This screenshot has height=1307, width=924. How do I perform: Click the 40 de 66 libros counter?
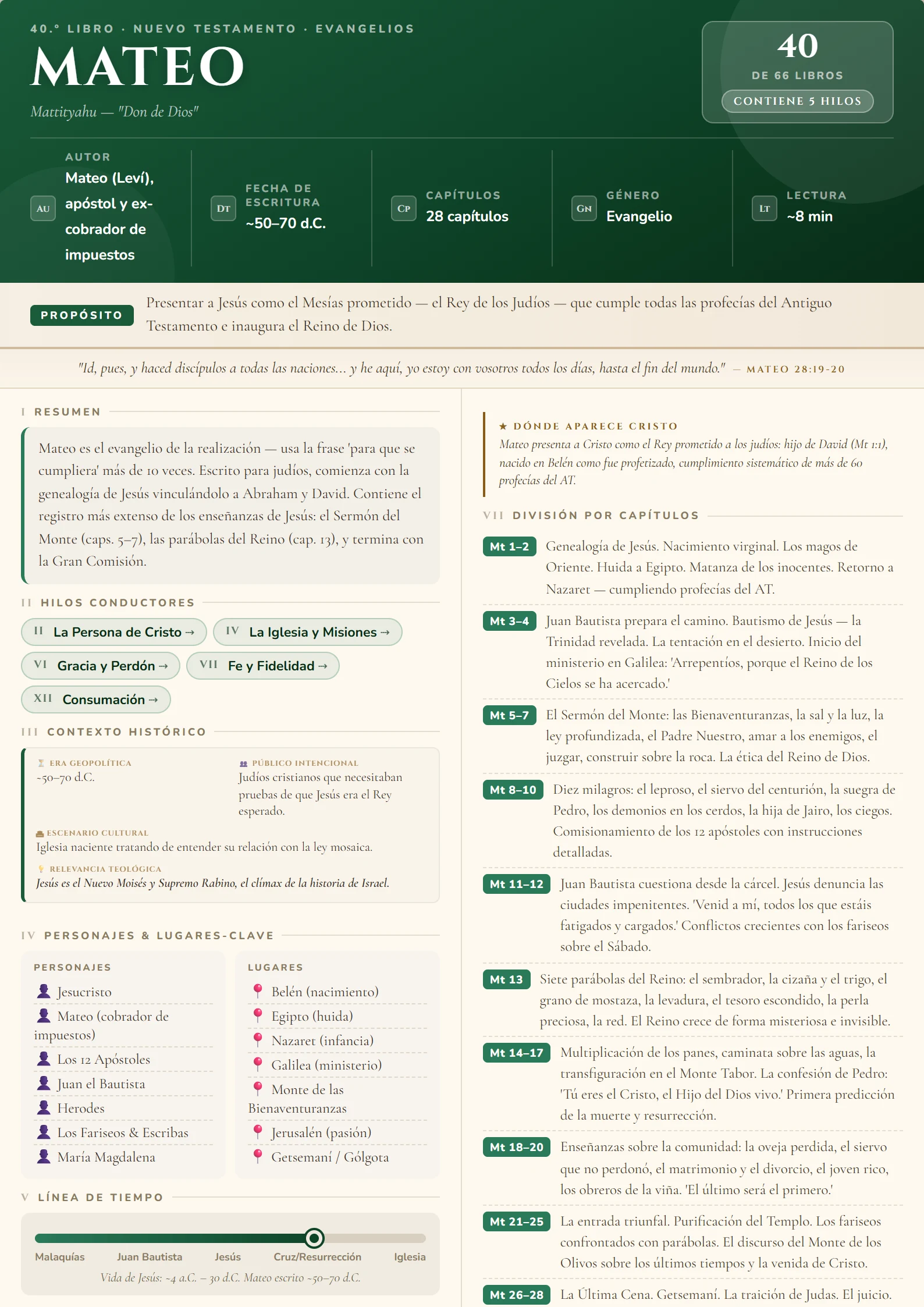798,72
